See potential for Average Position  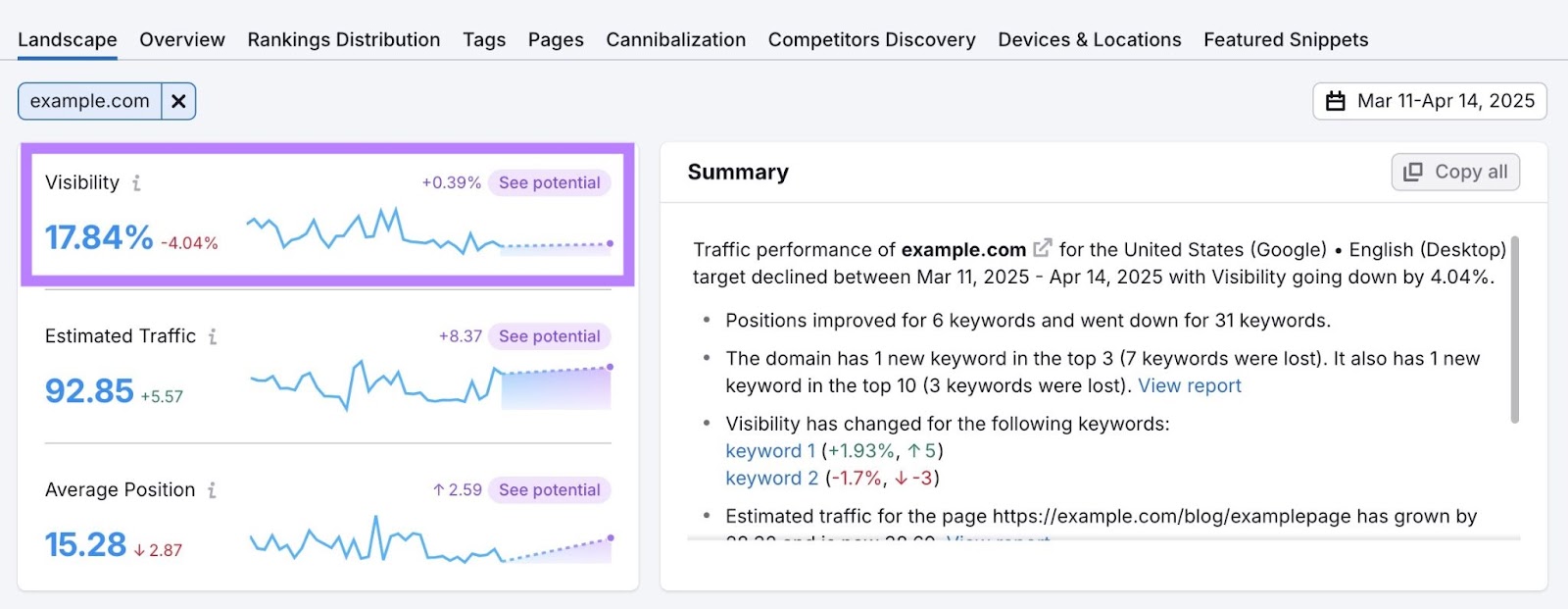[x=550, y=490]
